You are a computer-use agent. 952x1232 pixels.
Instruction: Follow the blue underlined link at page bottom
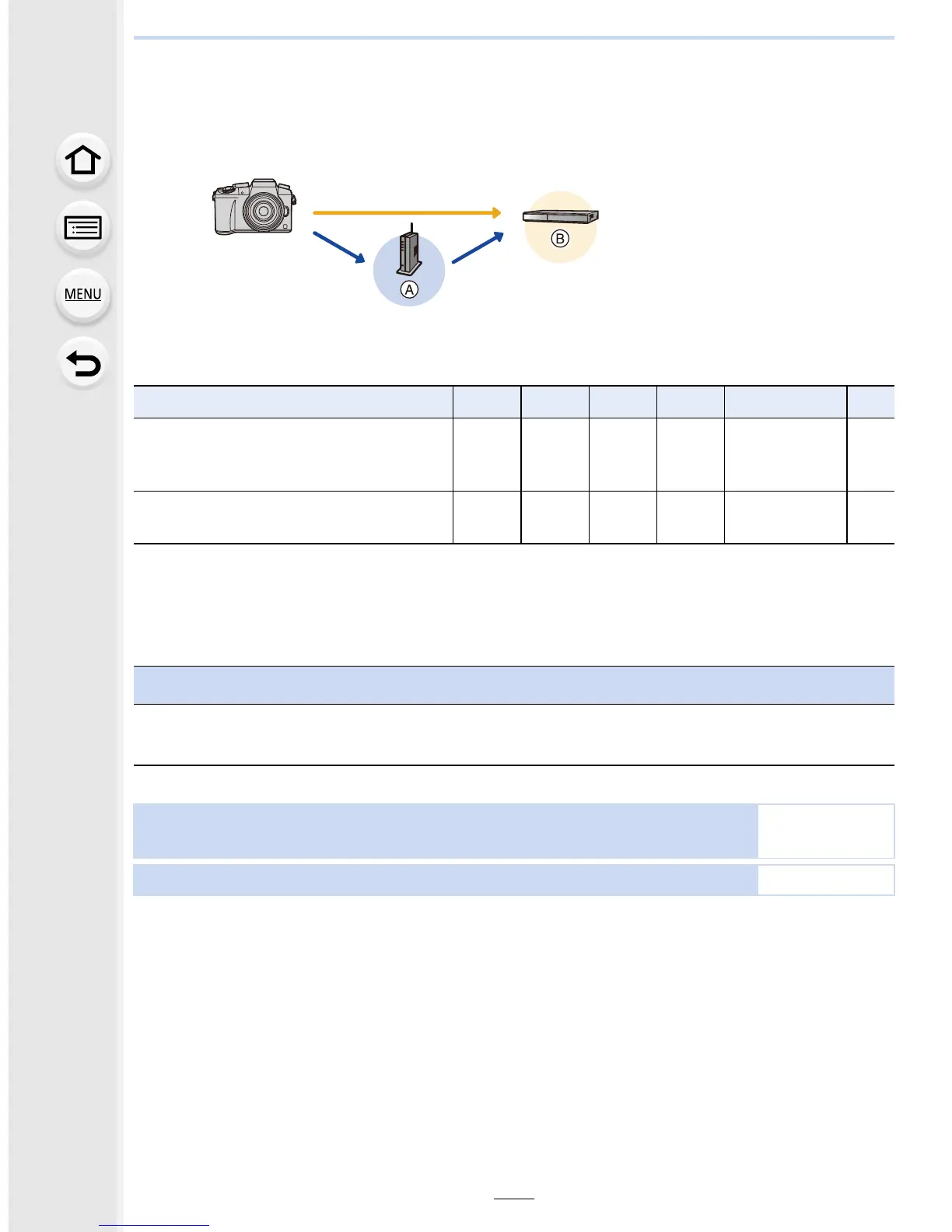tap(154, 1225)
